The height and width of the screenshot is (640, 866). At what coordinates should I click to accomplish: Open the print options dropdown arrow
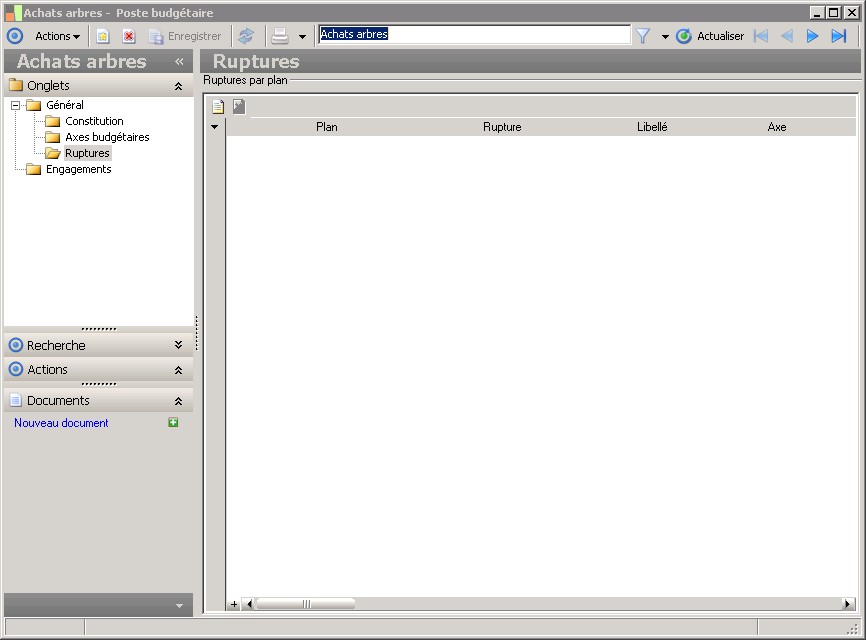(302, 37)
